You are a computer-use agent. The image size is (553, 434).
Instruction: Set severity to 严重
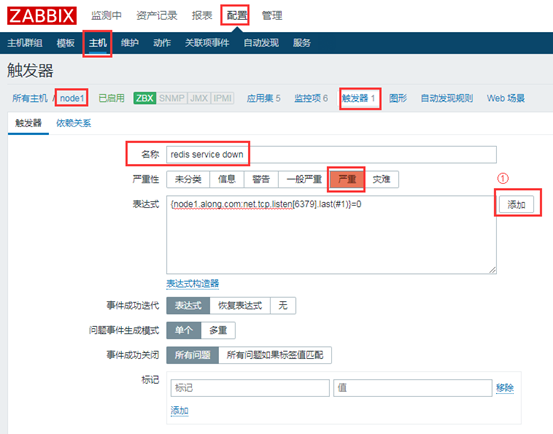point(347,179)
